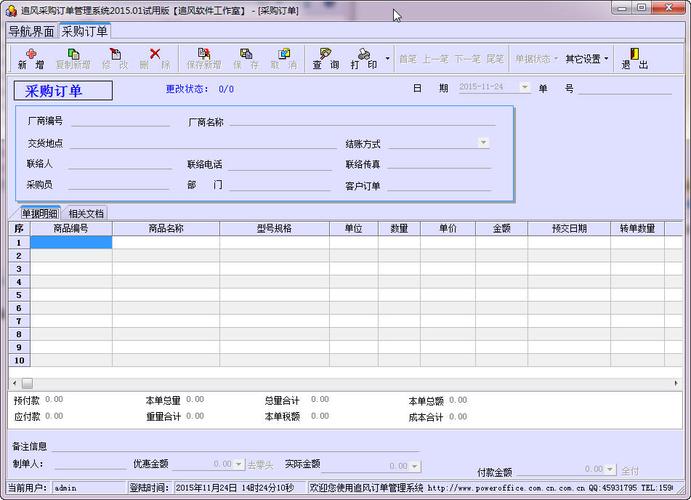Click the 去零头 button
The height and width of the screenshot is (500, 691).
tap(260, 465)
